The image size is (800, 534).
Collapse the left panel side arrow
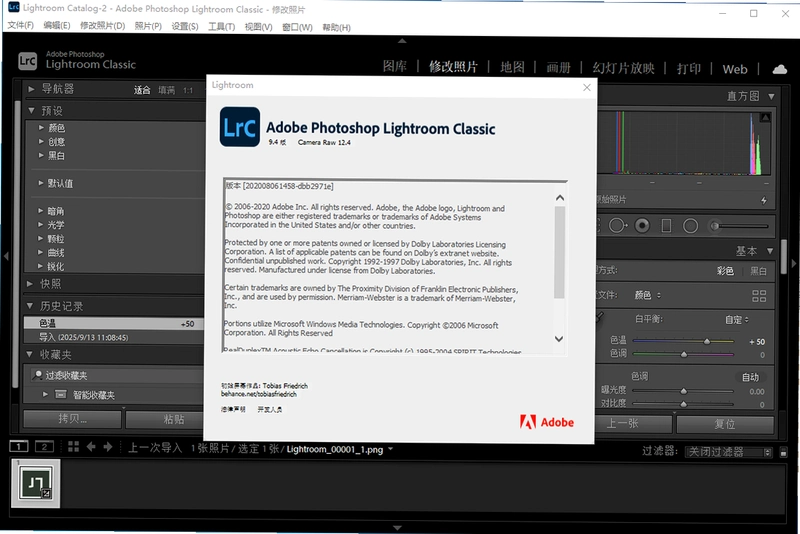pyautogui.click(x=6, y=256)
